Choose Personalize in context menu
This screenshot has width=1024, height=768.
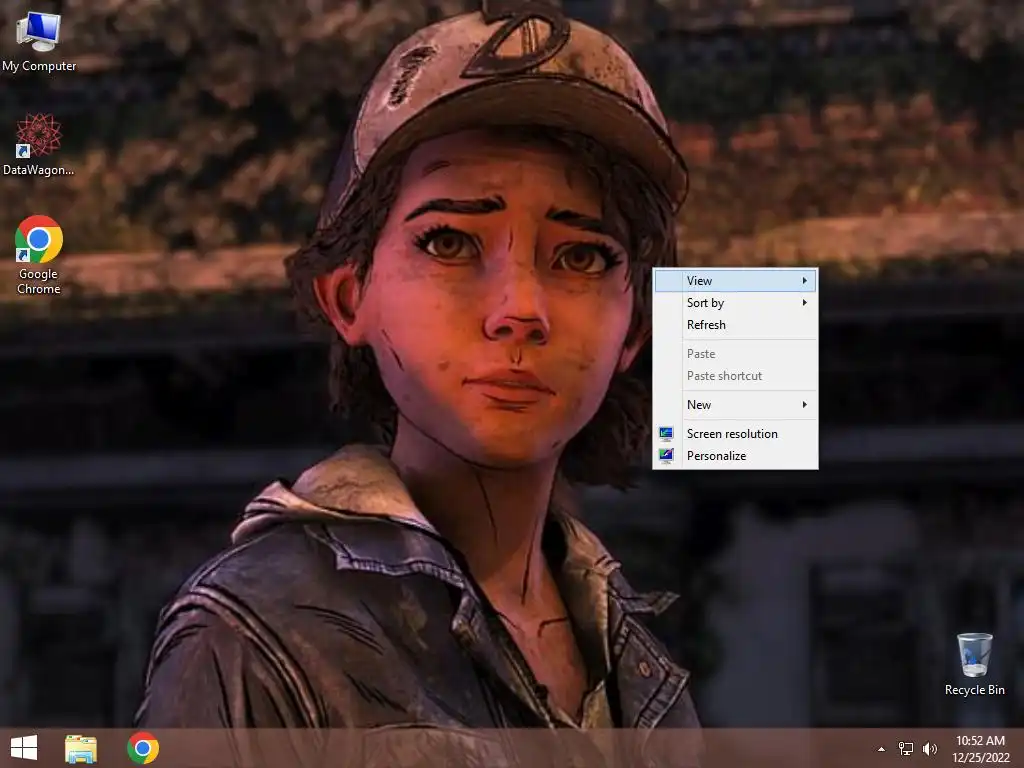coord(735,456)
